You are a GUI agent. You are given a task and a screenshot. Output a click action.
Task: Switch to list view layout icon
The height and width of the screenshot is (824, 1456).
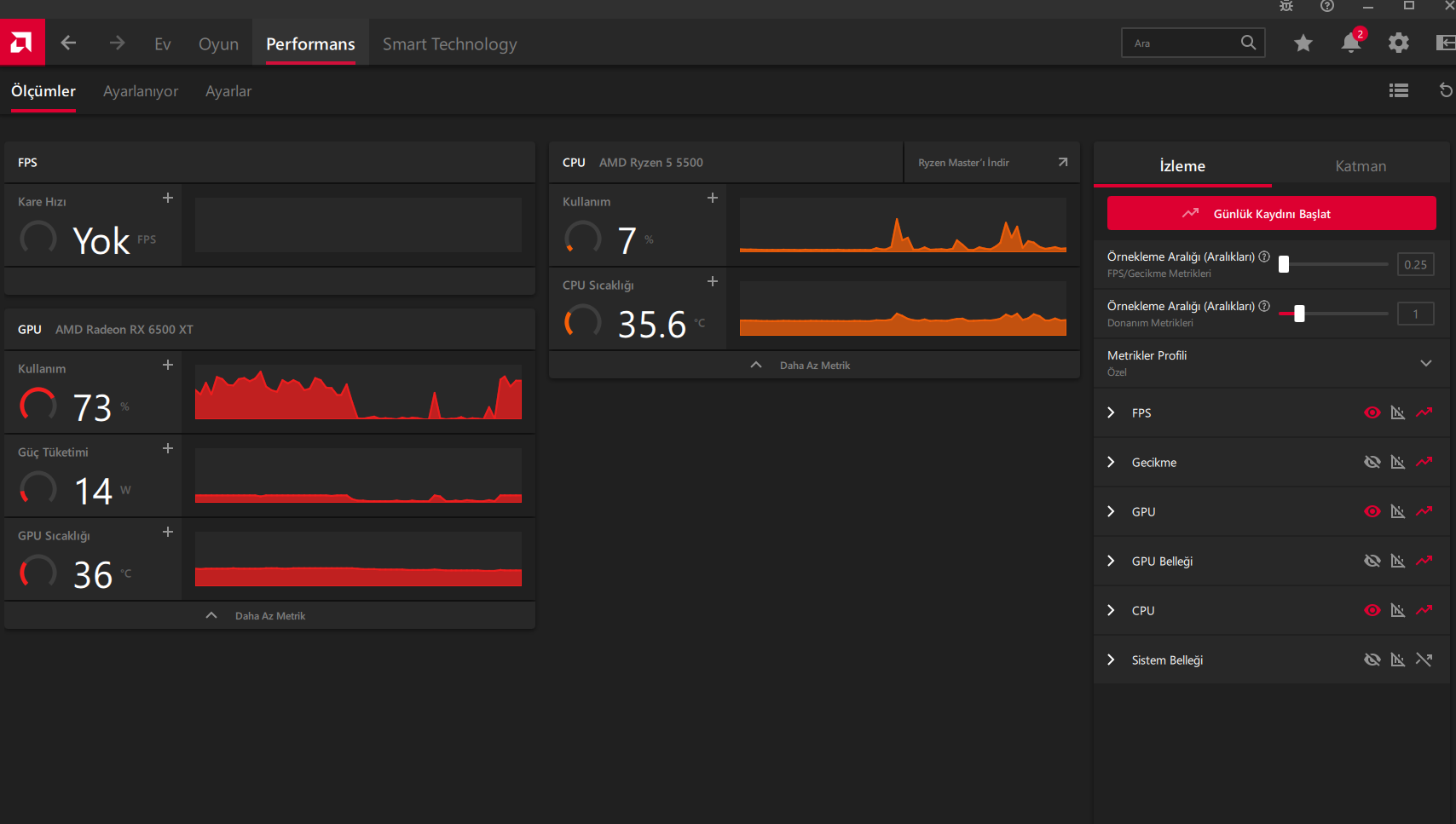[x=1399, y=90]
